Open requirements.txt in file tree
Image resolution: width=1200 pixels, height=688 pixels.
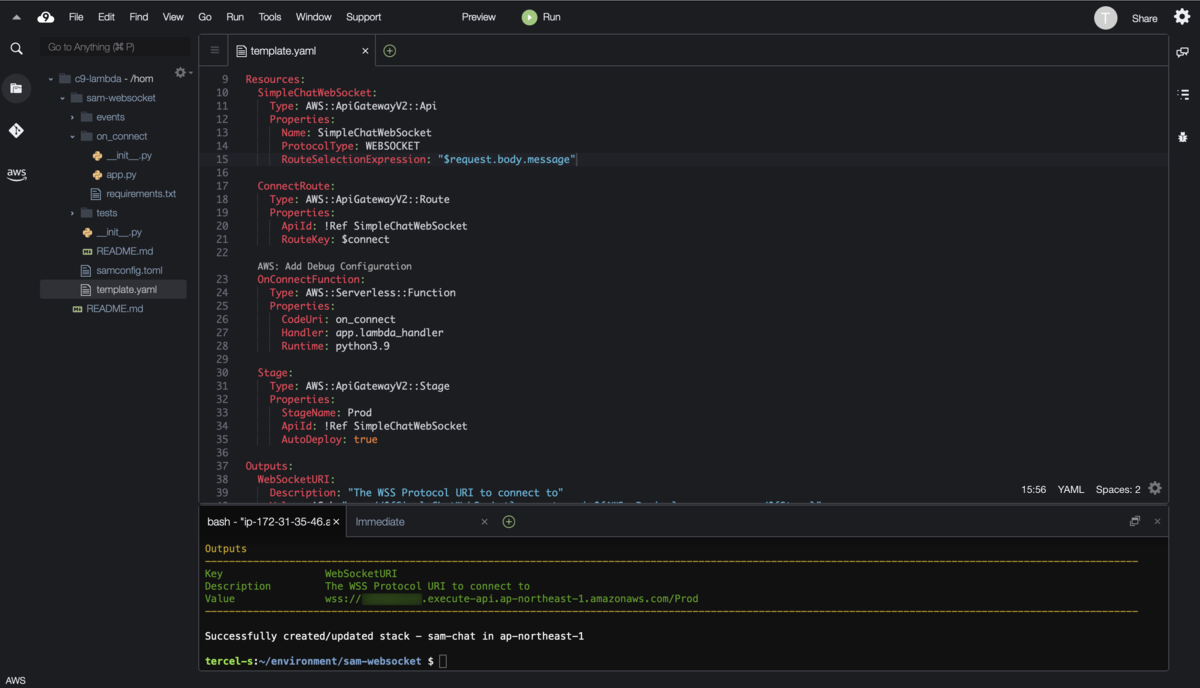pyautogui.click(x=141, y=194)
